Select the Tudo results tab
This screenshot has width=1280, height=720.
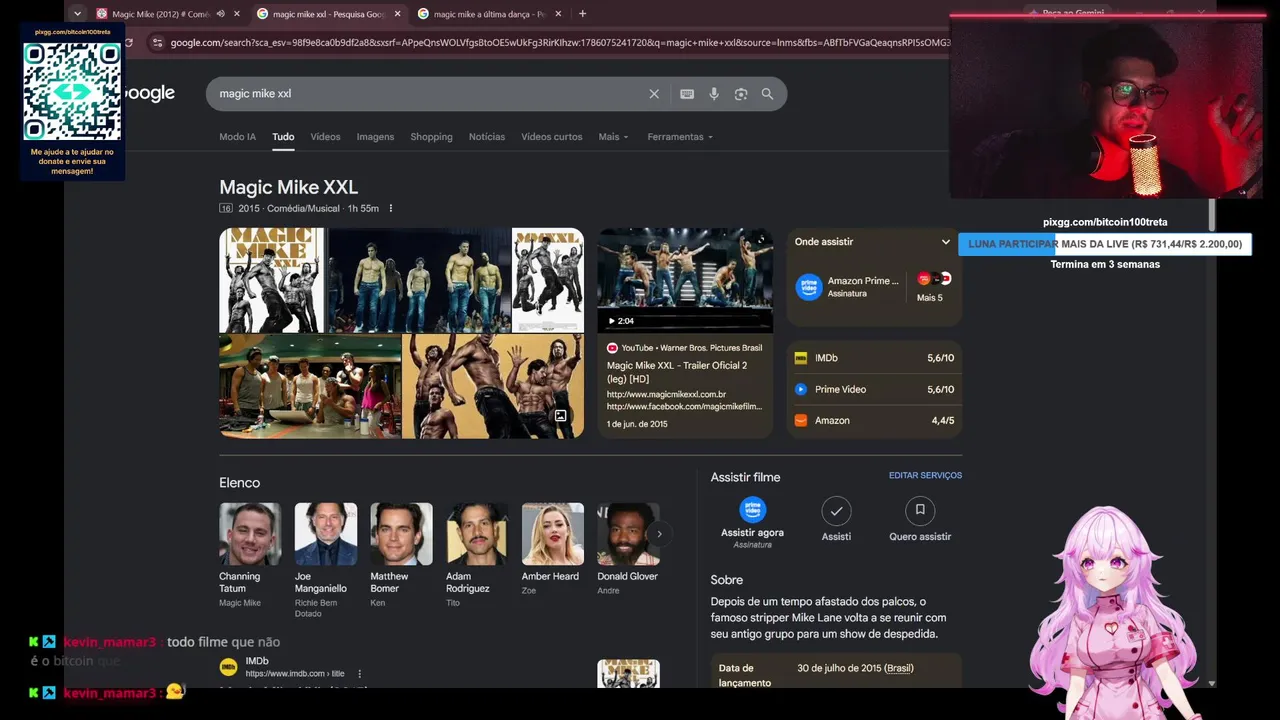pyautogui.click(x=283, y=137)
